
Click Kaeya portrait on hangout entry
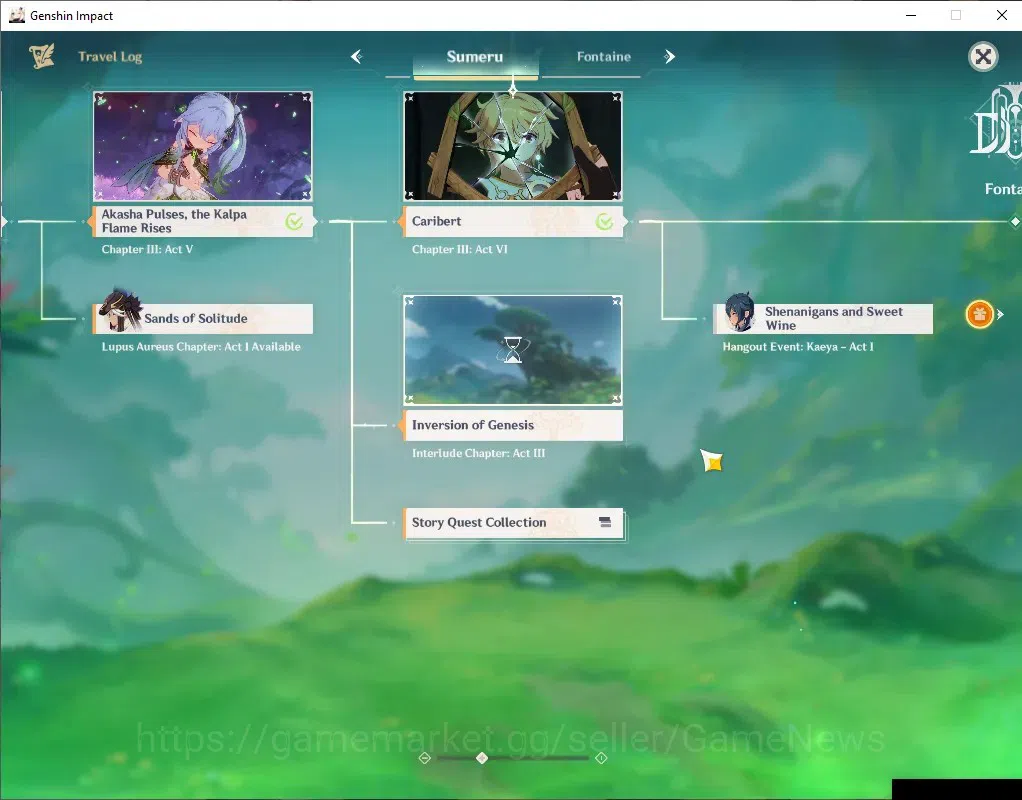[740, 312]
